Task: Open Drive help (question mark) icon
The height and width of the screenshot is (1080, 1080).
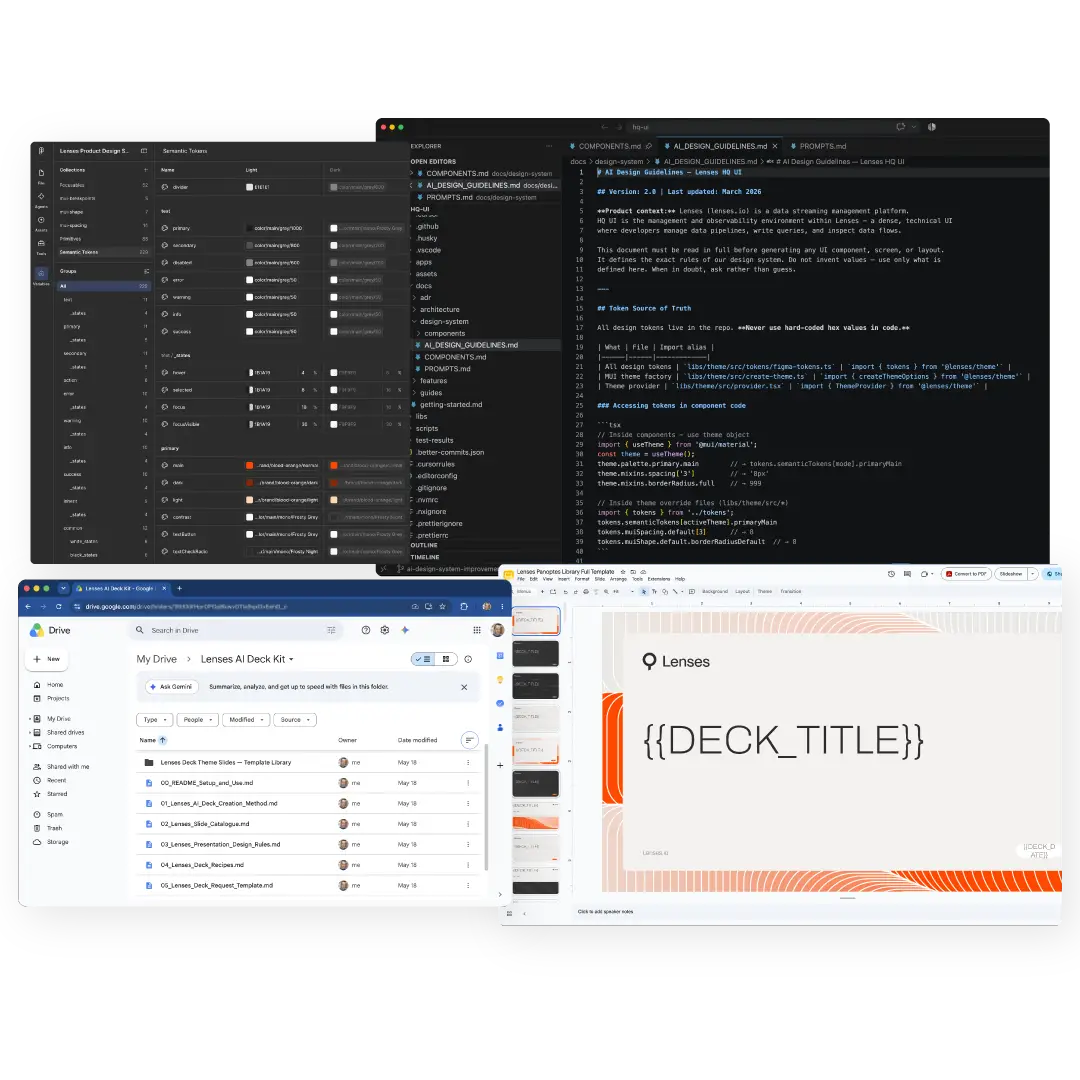Action: pyautogui.click(x=366, y=630)
